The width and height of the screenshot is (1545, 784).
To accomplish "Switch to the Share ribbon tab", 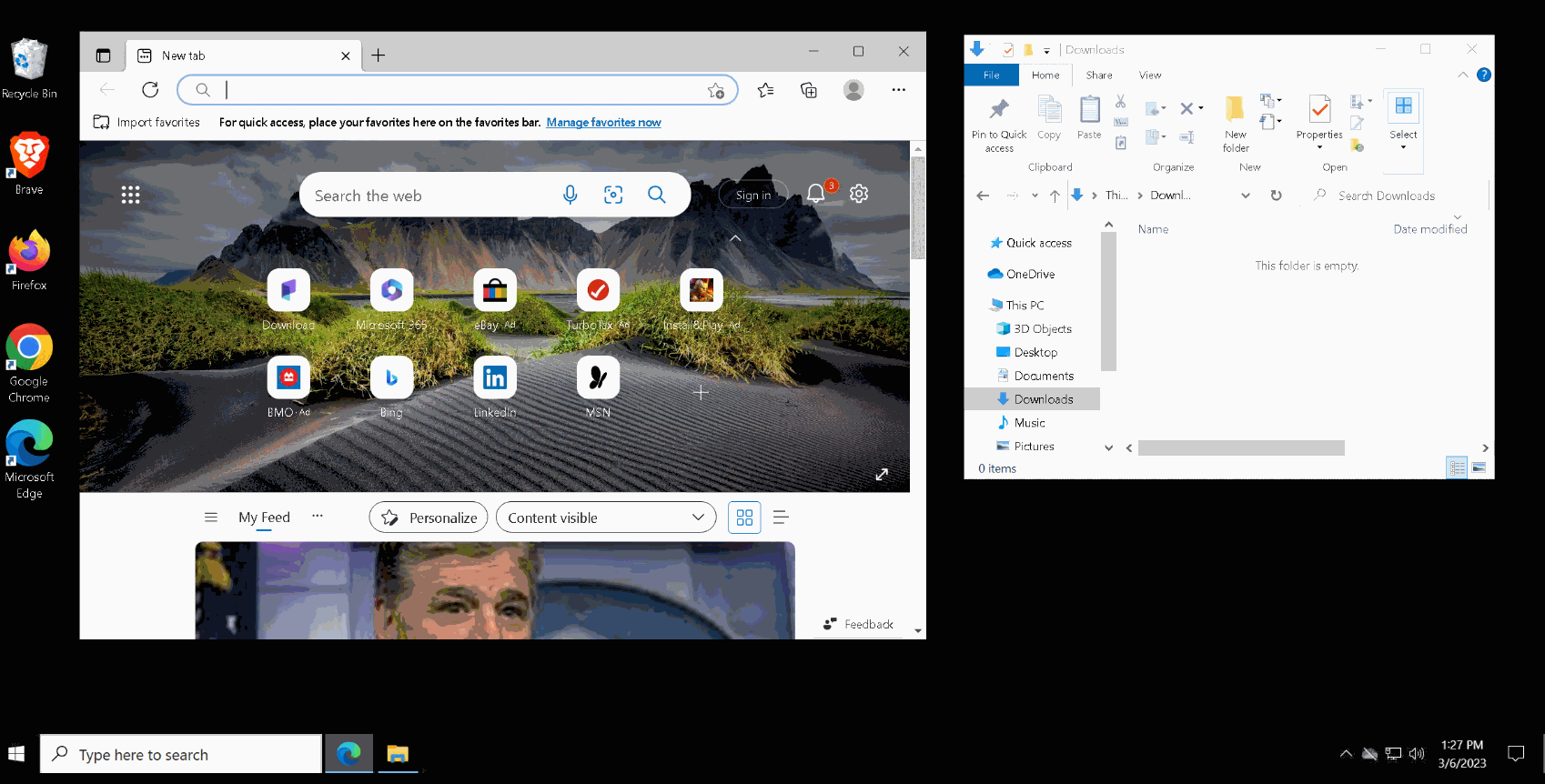I will click(1099, 75).
